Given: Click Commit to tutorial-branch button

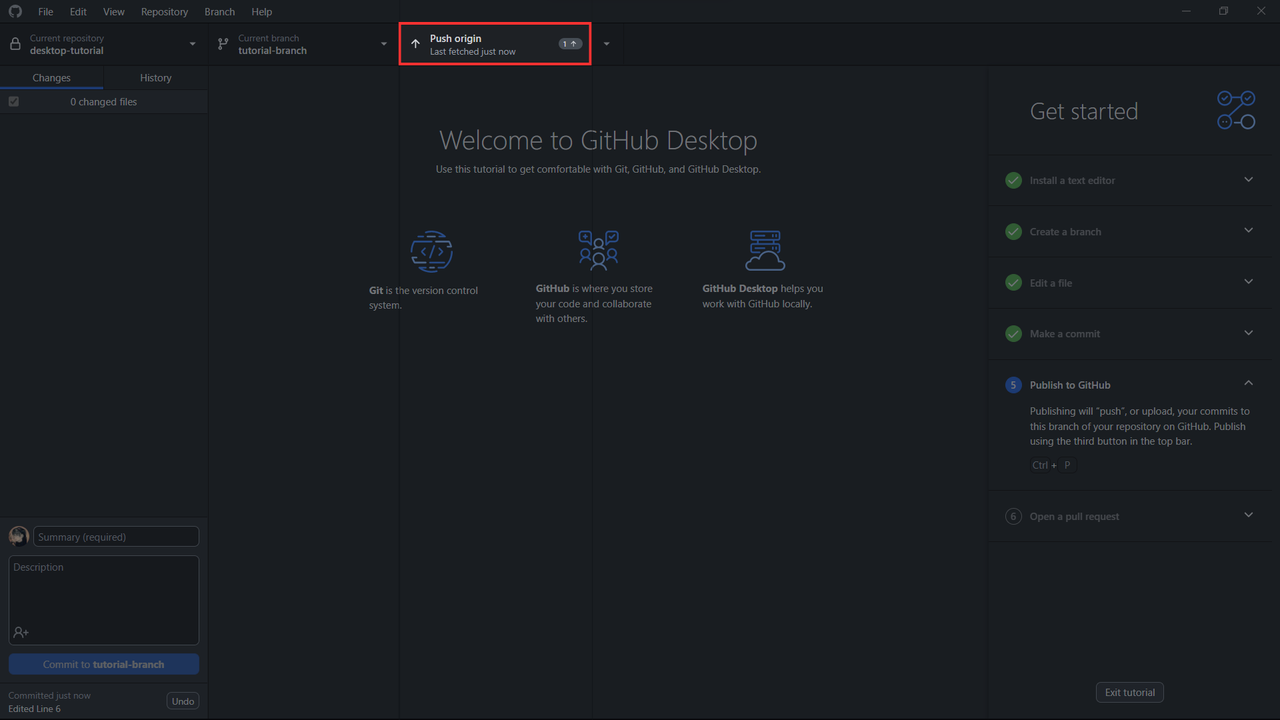Looking at the screenshot, I should pos(104,664).
